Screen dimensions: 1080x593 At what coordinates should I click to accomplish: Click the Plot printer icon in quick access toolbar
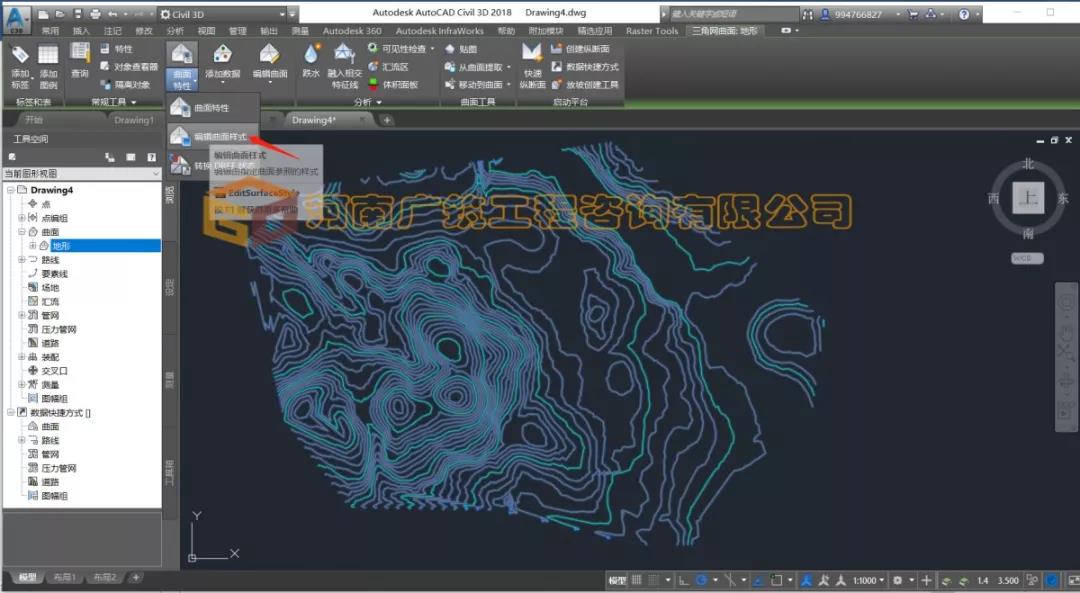[x=95, y=14]
